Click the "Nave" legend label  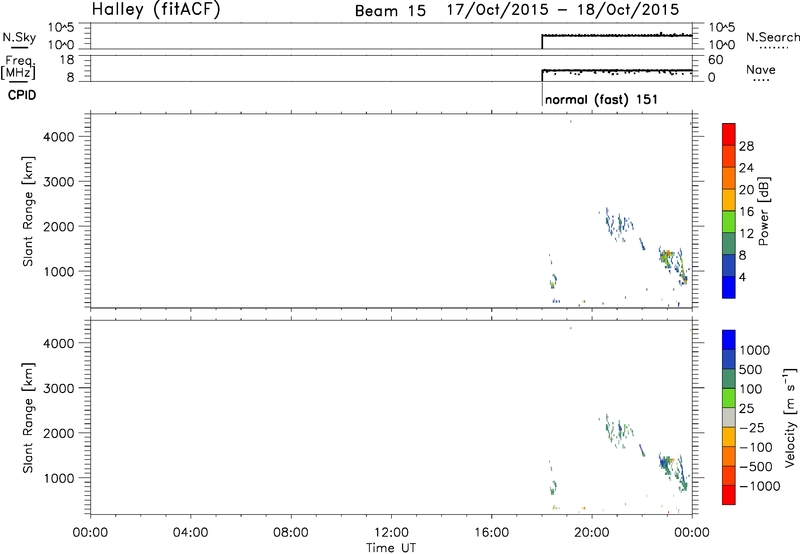point(761,70)
